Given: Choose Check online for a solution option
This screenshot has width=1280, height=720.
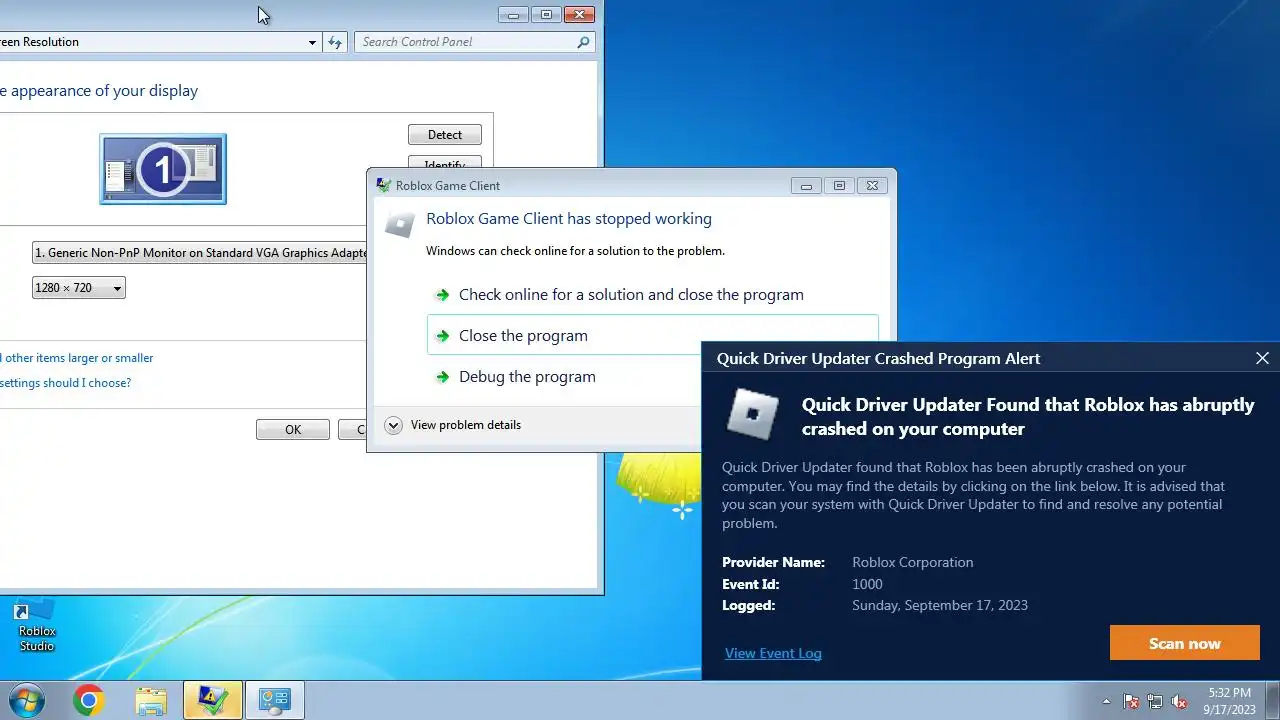Looking at the screenshot, I should pyautogui.click(x=631, y=295).
